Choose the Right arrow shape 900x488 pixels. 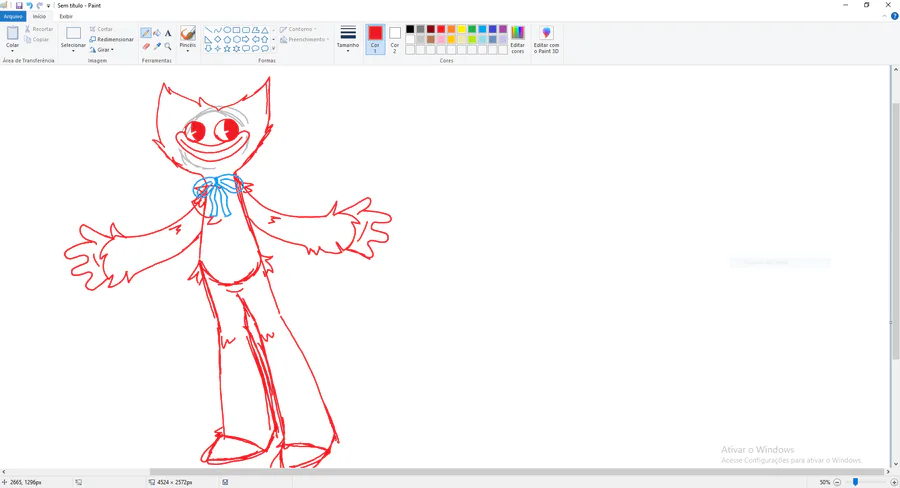246,40
